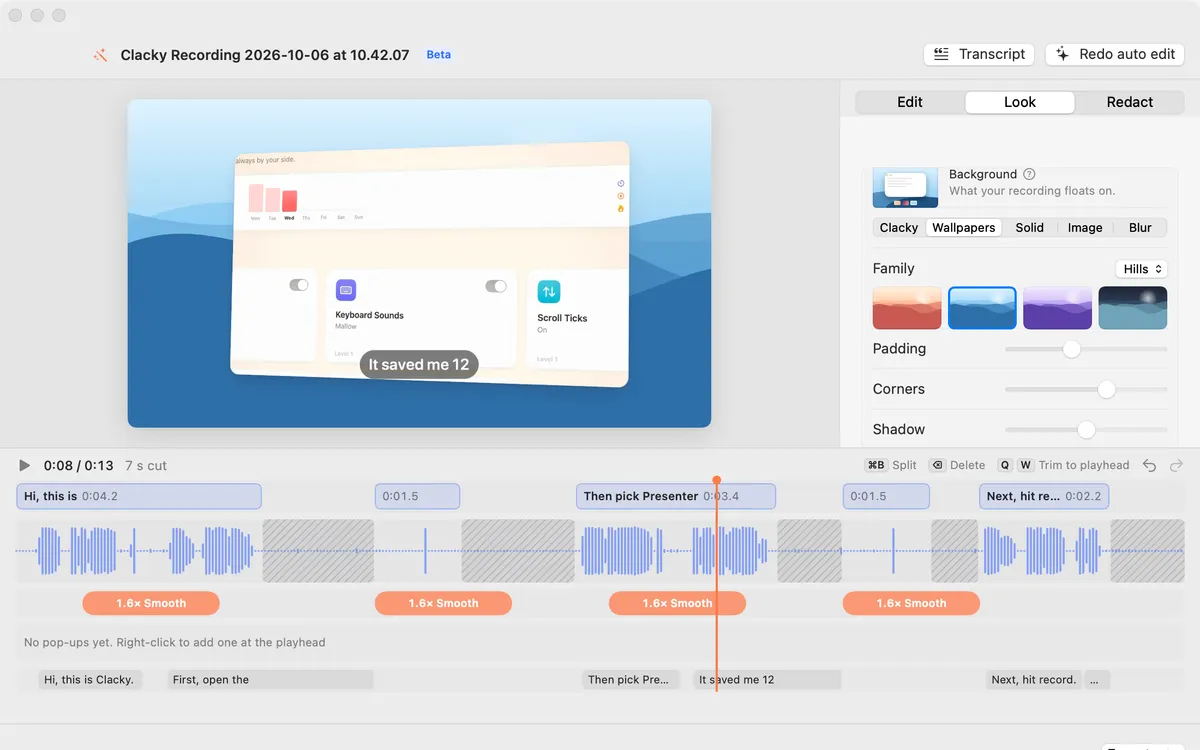The image size is (1200, 750).
Task: Click the ⌘B Split shortcut icon
Action: pos(877,465)
